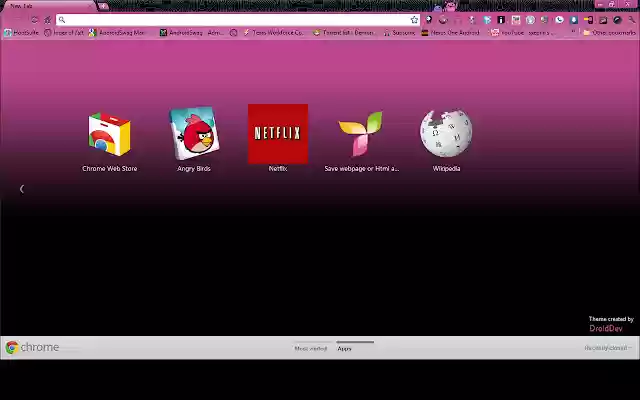The width and height of the screenshot is (640, 400).
Task: Click the silver round extension icon
Action: pyautogui.click(x=530, y=20)
